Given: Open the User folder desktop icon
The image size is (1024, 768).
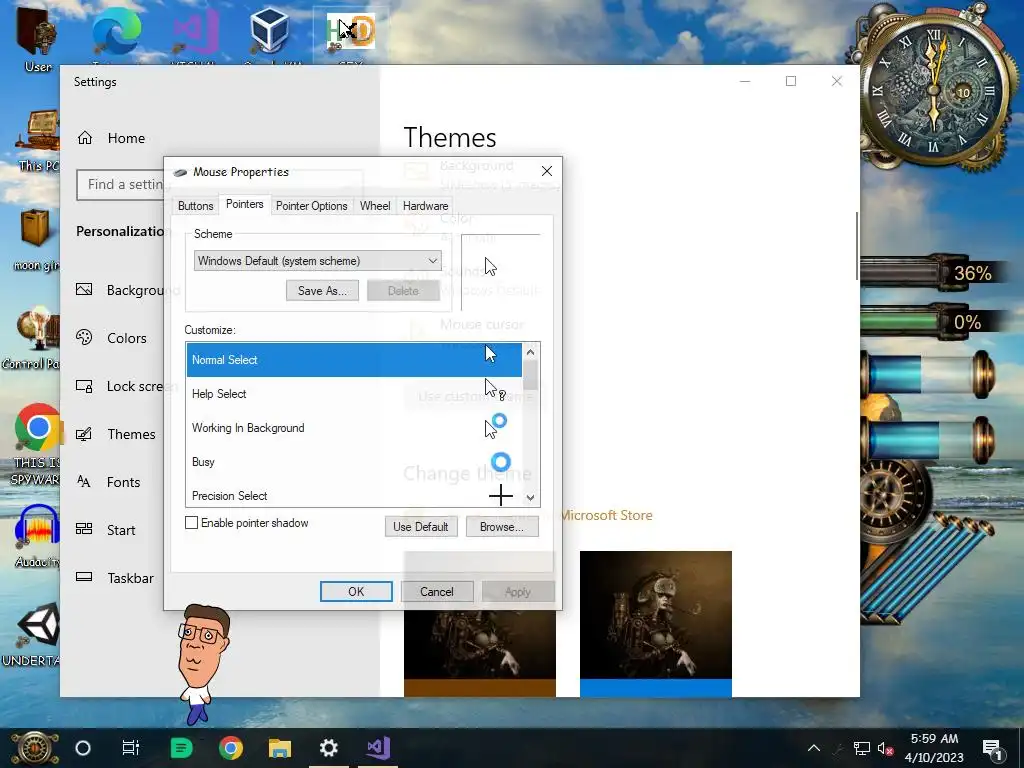Looking at the screenshot, I should pos(37,38).
